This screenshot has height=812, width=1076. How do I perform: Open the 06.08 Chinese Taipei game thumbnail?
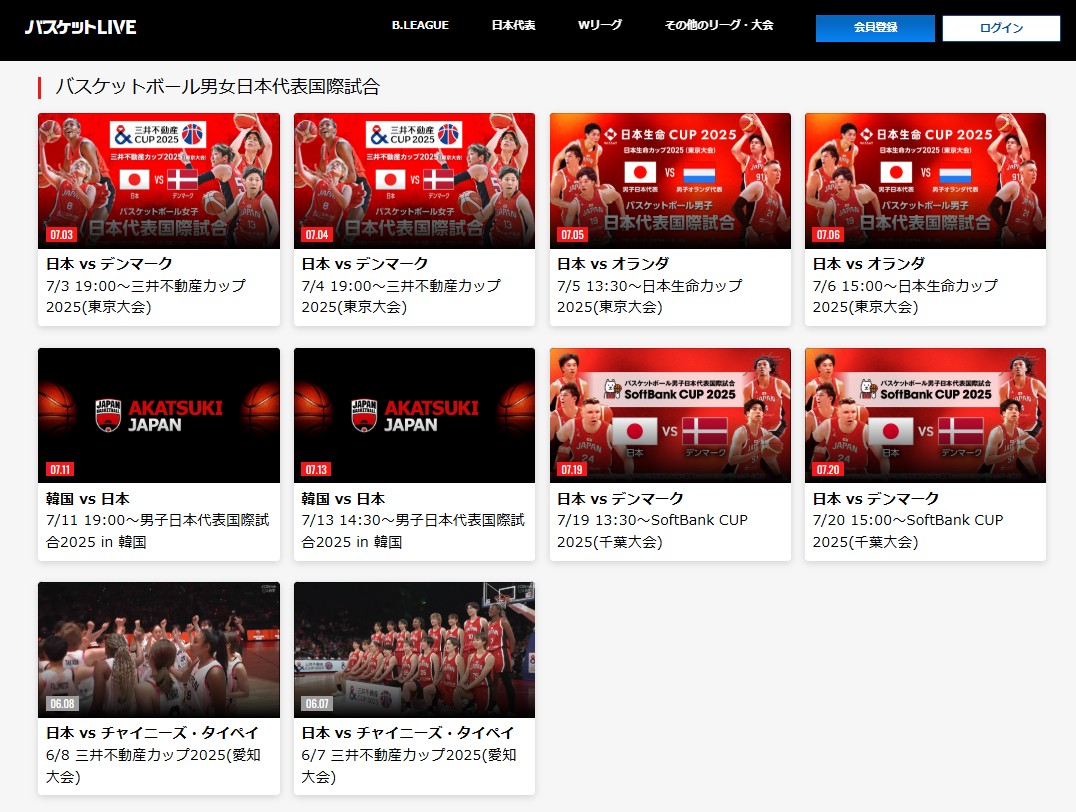coord(159,650)
